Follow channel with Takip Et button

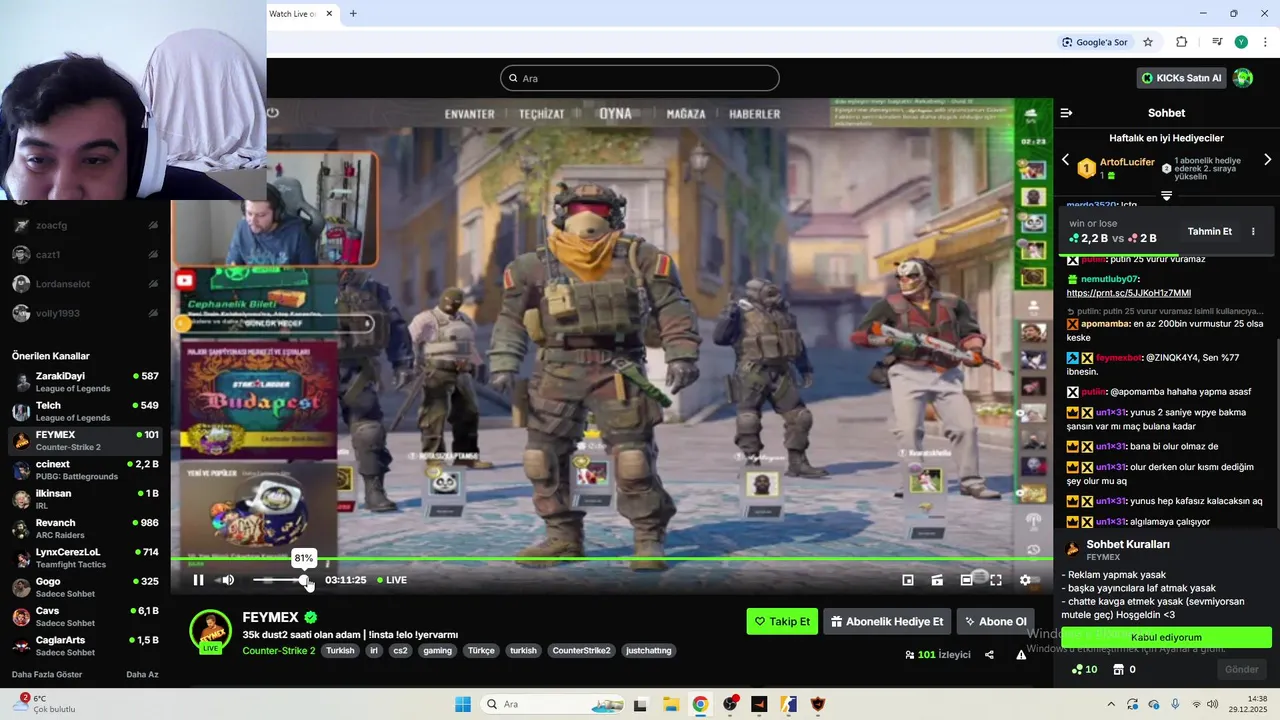tap(782, 621)
